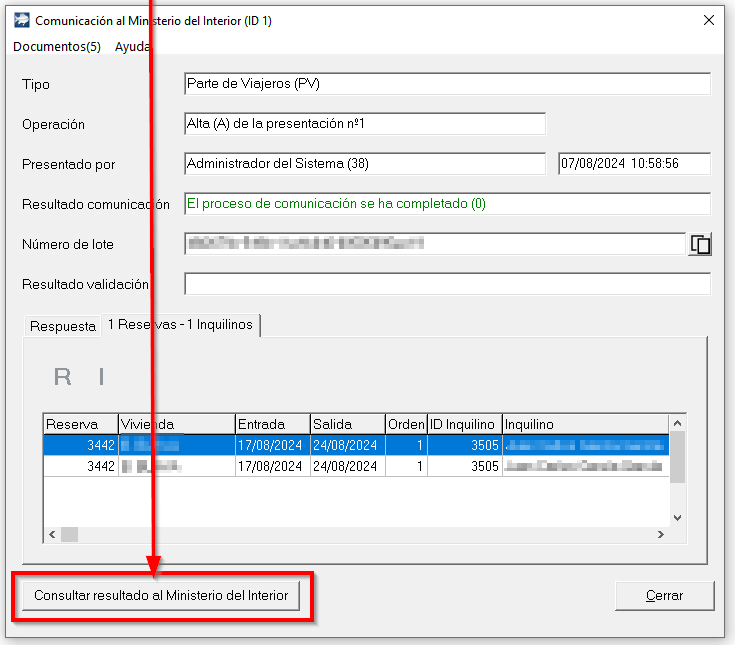Click the Tipo field Parte de Viajeros
The image size is (735, 645).
click(x=447, y=84)
